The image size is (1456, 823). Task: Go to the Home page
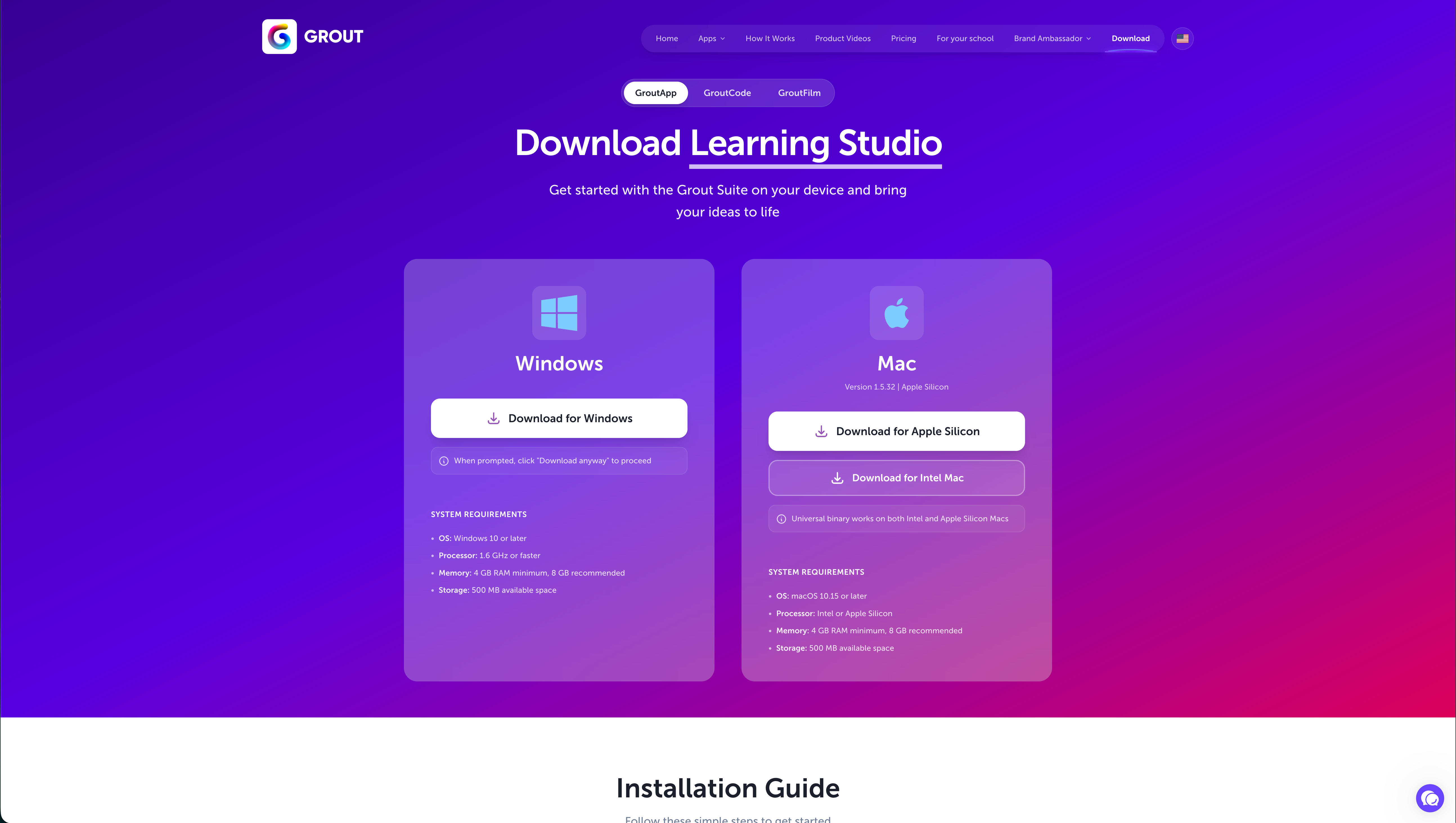pos(667,39)
